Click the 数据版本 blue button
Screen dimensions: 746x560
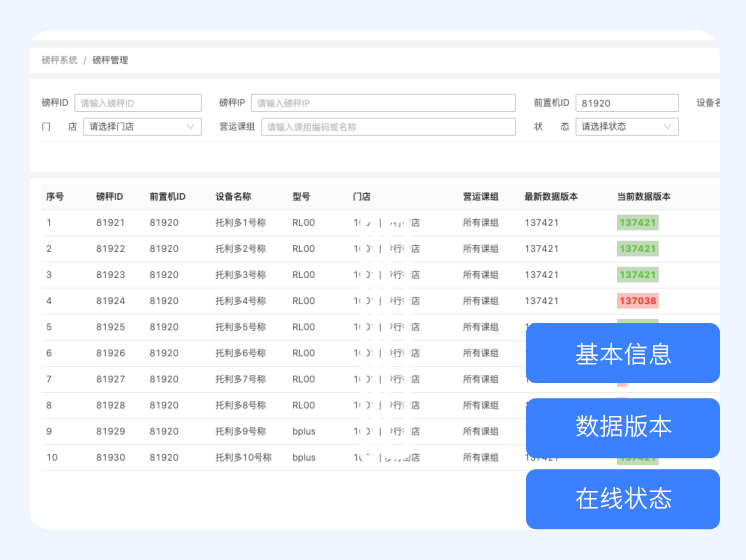[x=622, y=427]
